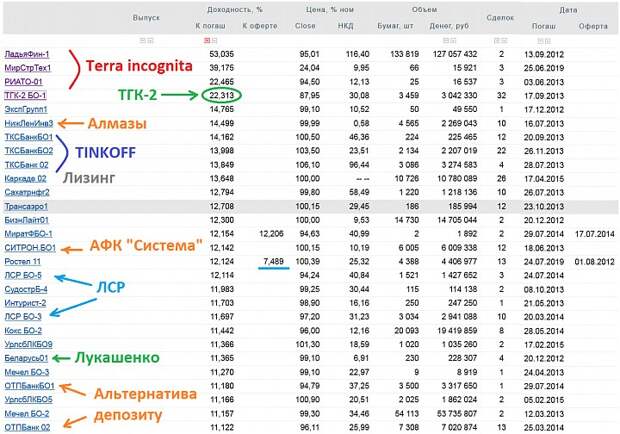The width and height of the screenshot is (620, 434).
Task: Click the Выпуск column header
Action: 146,18
